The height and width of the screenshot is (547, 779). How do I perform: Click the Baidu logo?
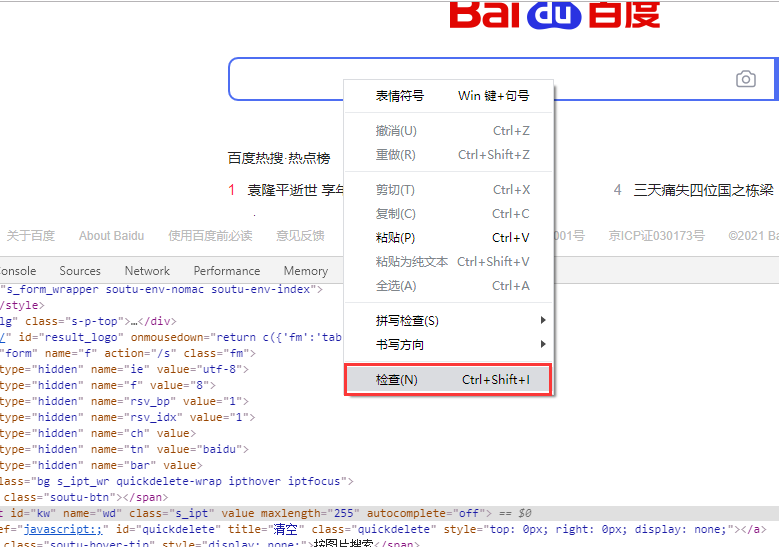click(x=555, y=14)
